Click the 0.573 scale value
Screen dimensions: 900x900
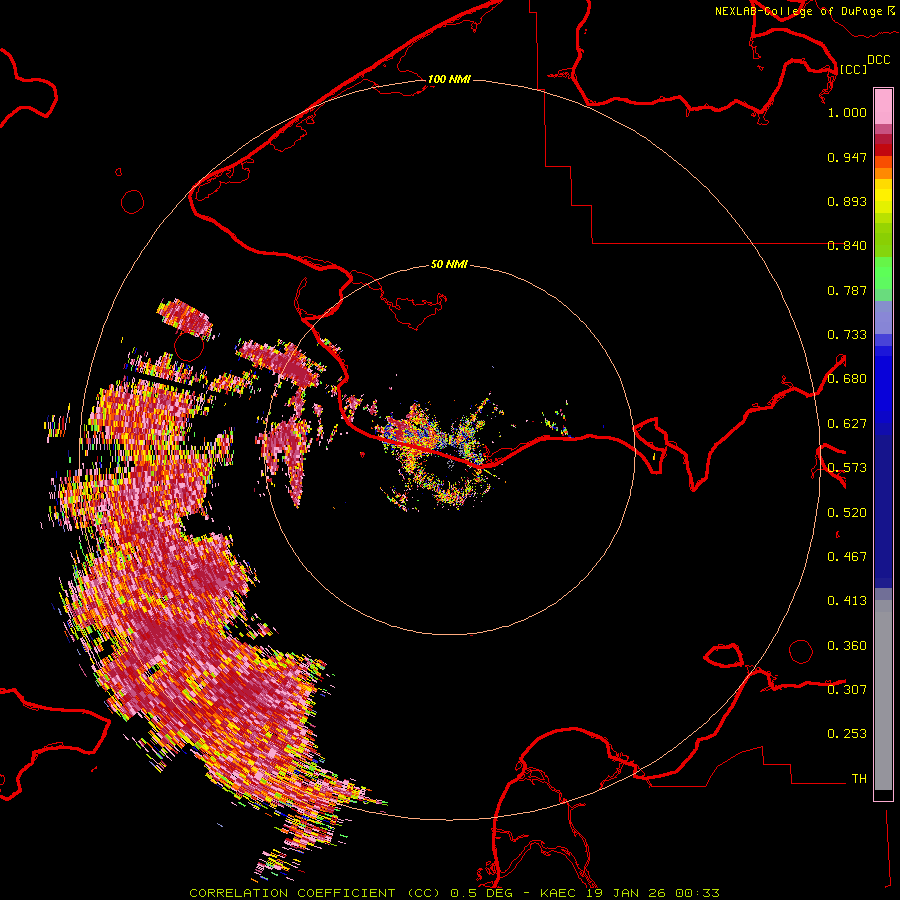847,468
